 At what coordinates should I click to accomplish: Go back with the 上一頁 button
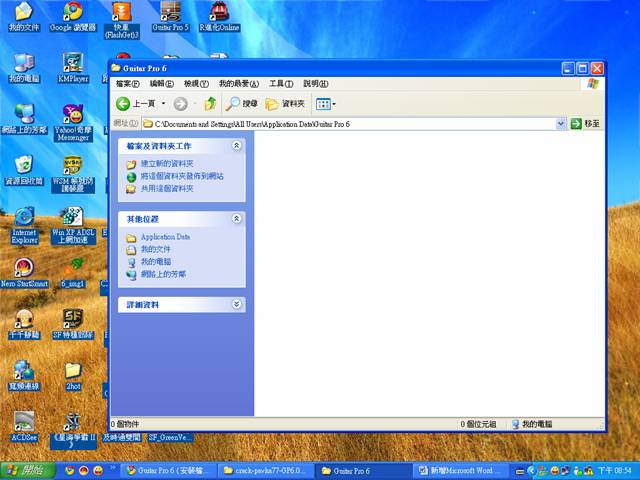[136, 104]
